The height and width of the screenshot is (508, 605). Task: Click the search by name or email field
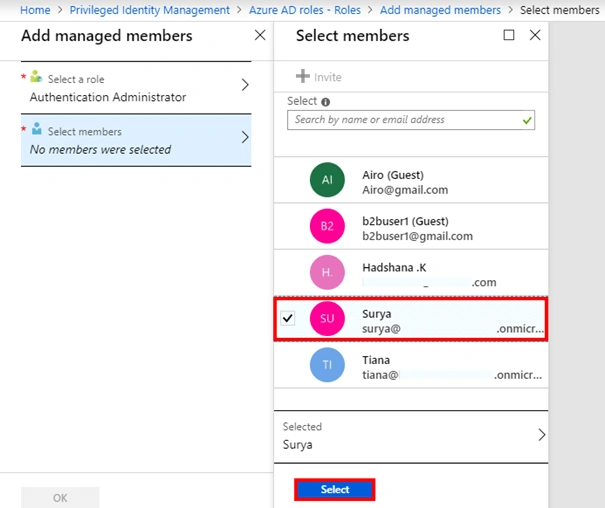(x=411, y=120)
